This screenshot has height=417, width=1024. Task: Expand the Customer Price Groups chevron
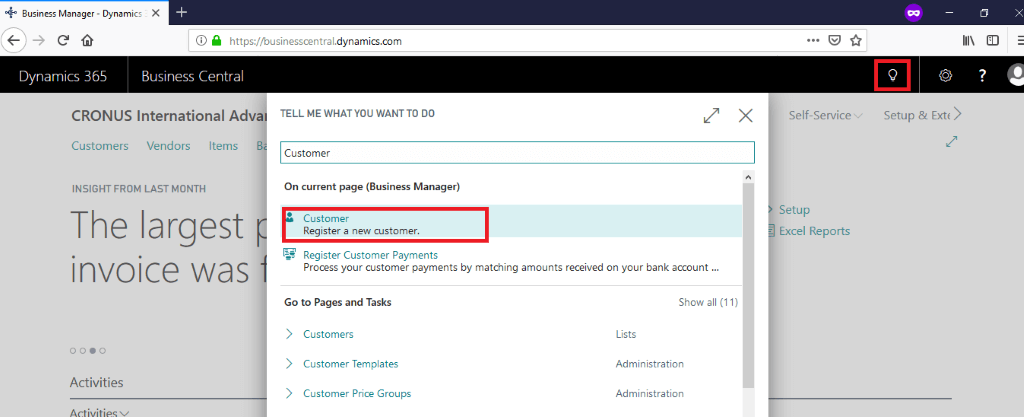289,394
